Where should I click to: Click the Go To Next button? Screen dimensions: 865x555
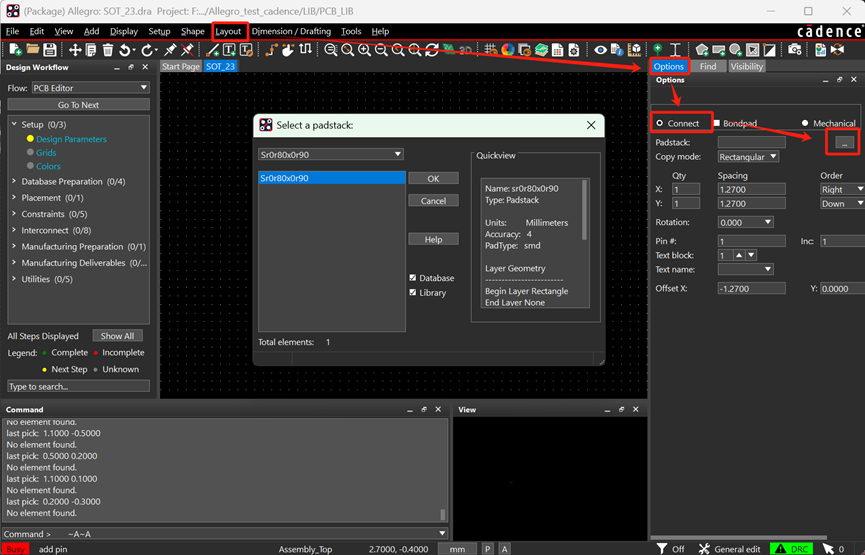[78, 105]
